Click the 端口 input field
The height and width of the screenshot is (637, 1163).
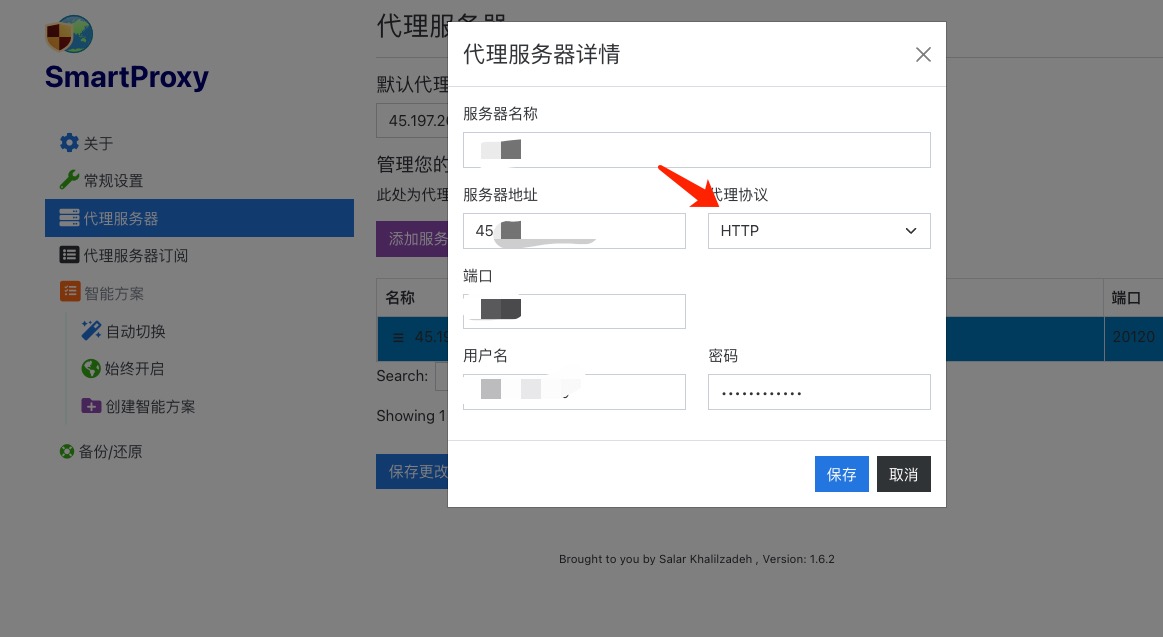pos(574,311)
